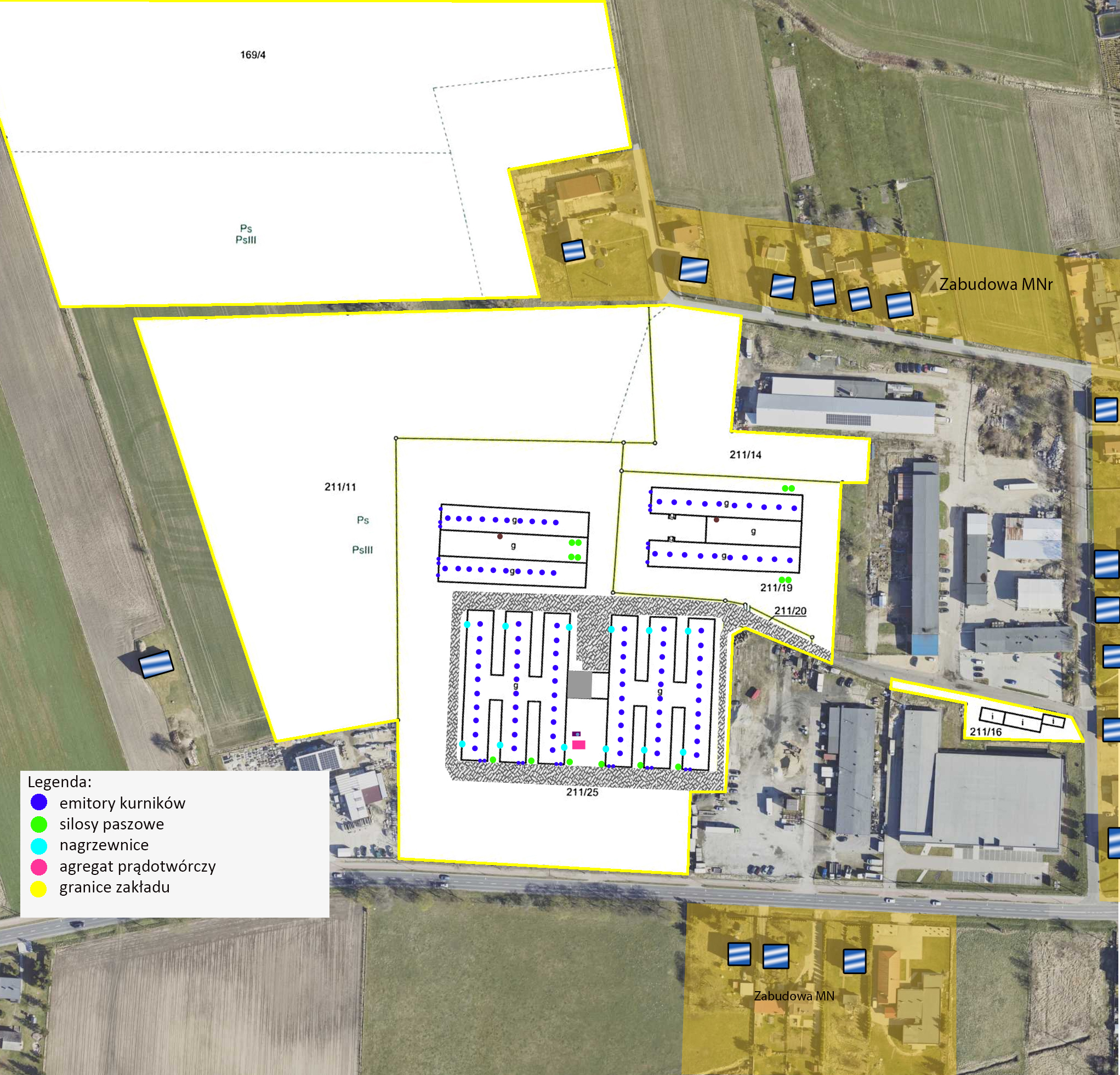Click parcel label 169/4
Image resolution: width=1120 pixels, height=1075 pixels.
tap(253, 55)
